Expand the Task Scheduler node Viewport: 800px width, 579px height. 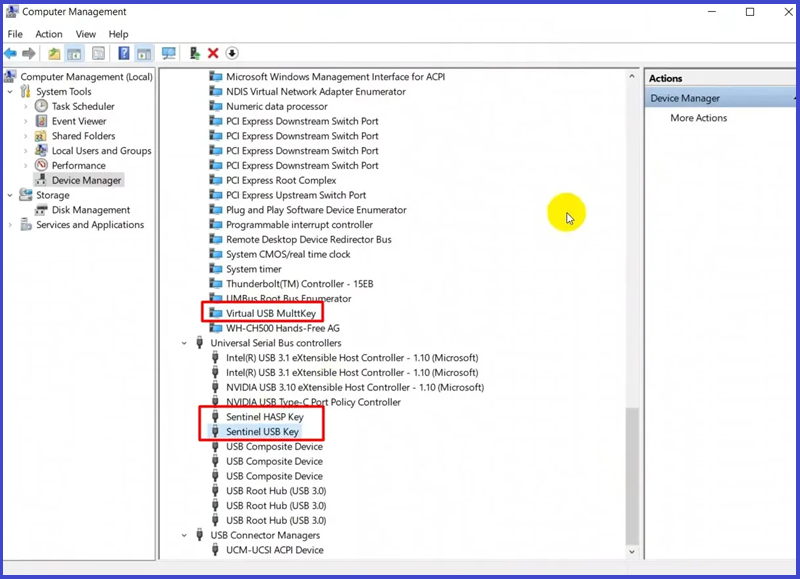coord(25,106)
